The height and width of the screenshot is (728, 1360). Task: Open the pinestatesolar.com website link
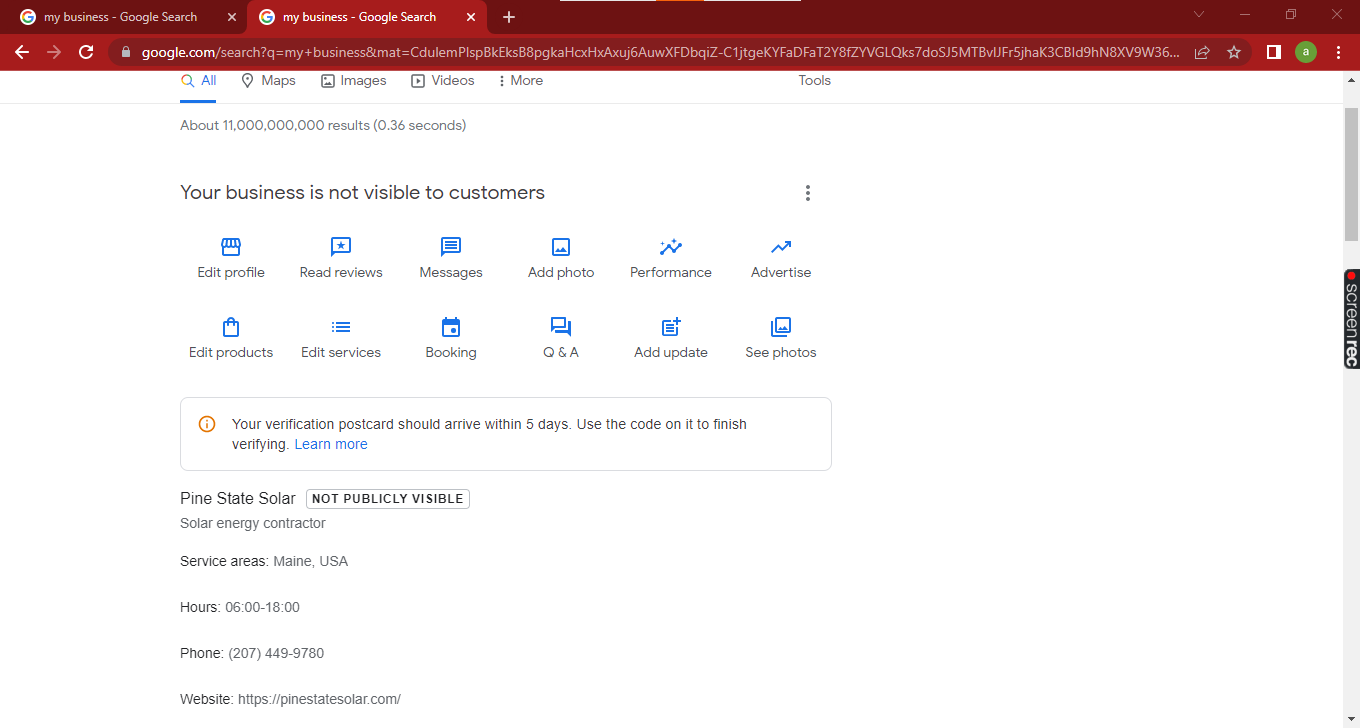point(319,699)
